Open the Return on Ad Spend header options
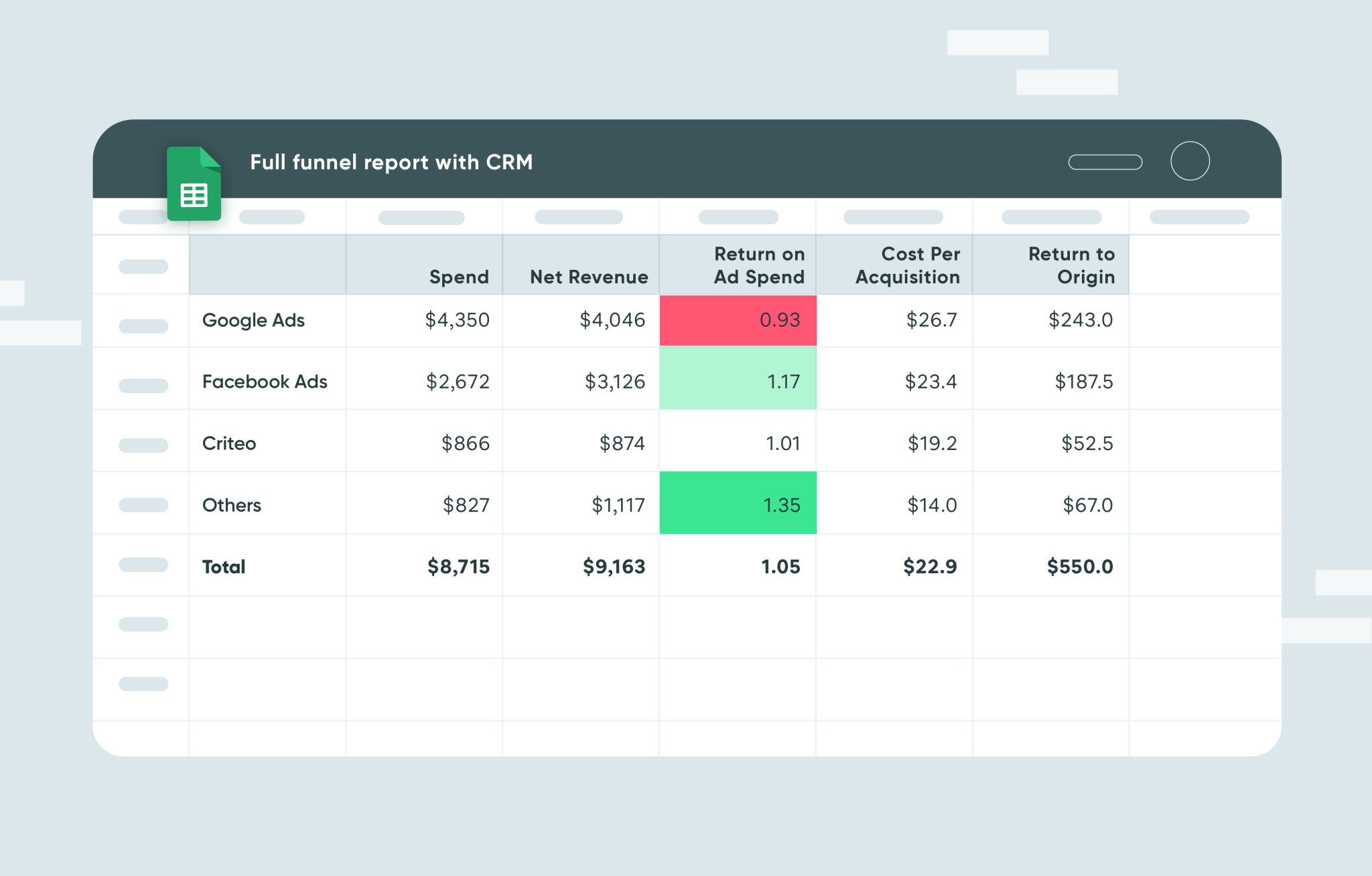 [759, 265]
